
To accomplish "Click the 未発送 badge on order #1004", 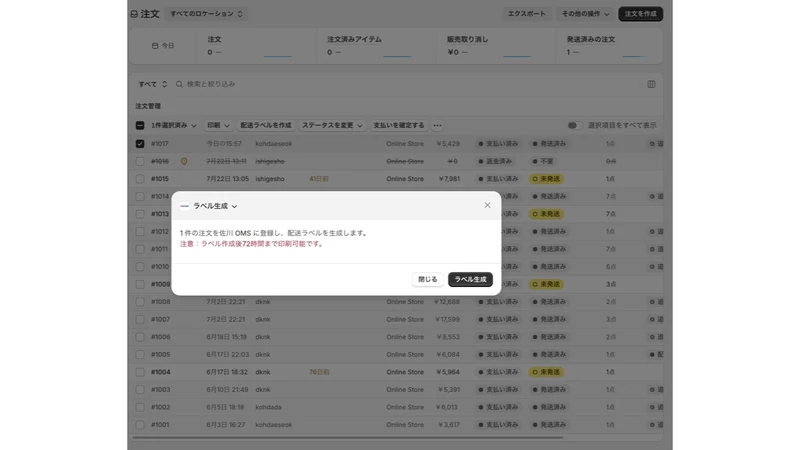I will tap(546, 372).
